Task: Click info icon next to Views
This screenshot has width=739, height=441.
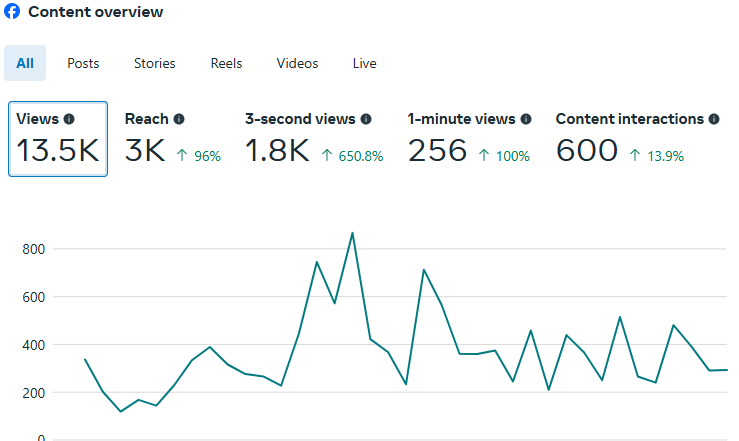Action: point(69,119)
